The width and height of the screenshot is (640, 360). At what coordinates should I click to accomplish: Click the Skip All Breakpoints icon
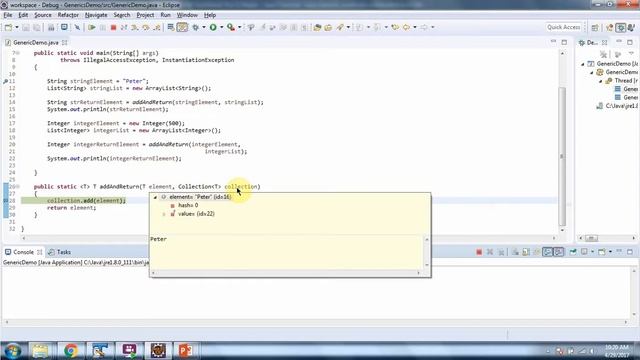point(77,27)
